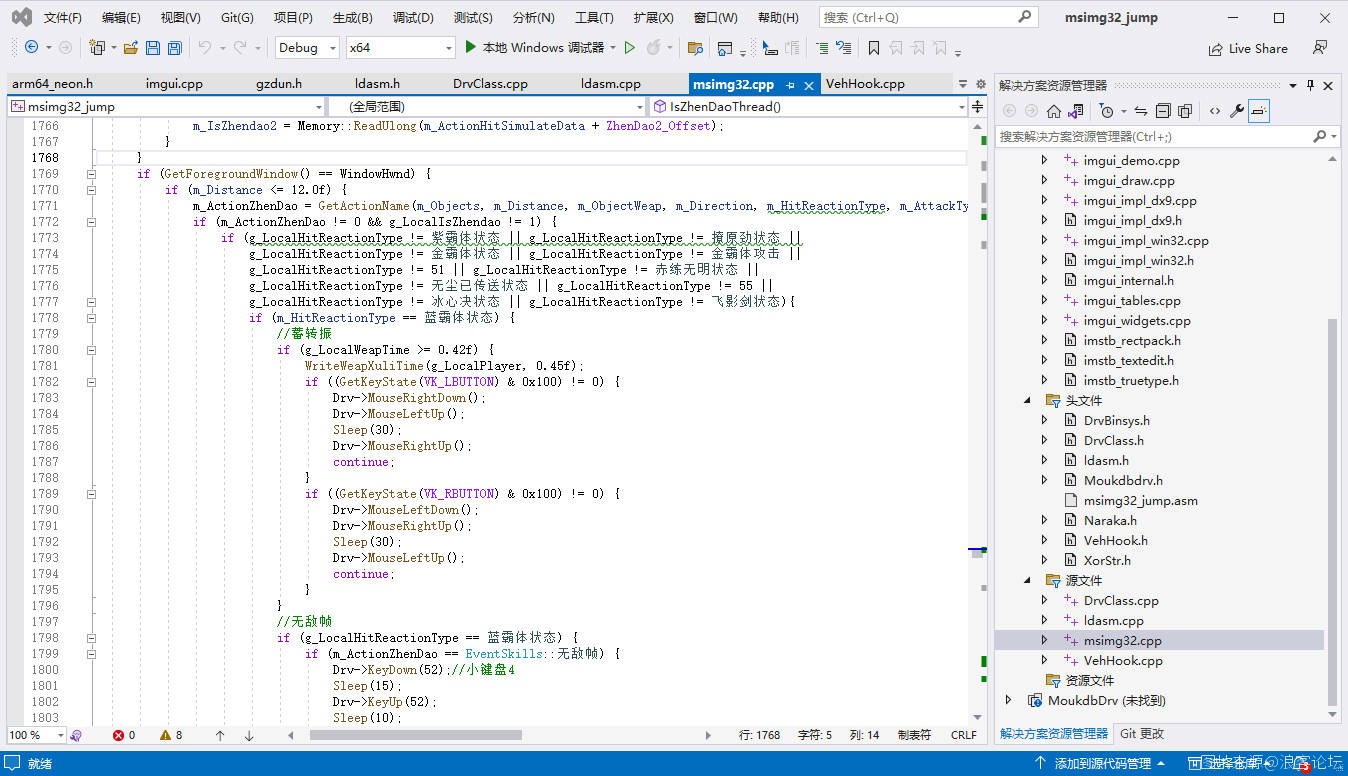This screenshot has width=1348, height=776.
Task: Split the editor with the splitter handle
Action: click(x=977, y=106)
